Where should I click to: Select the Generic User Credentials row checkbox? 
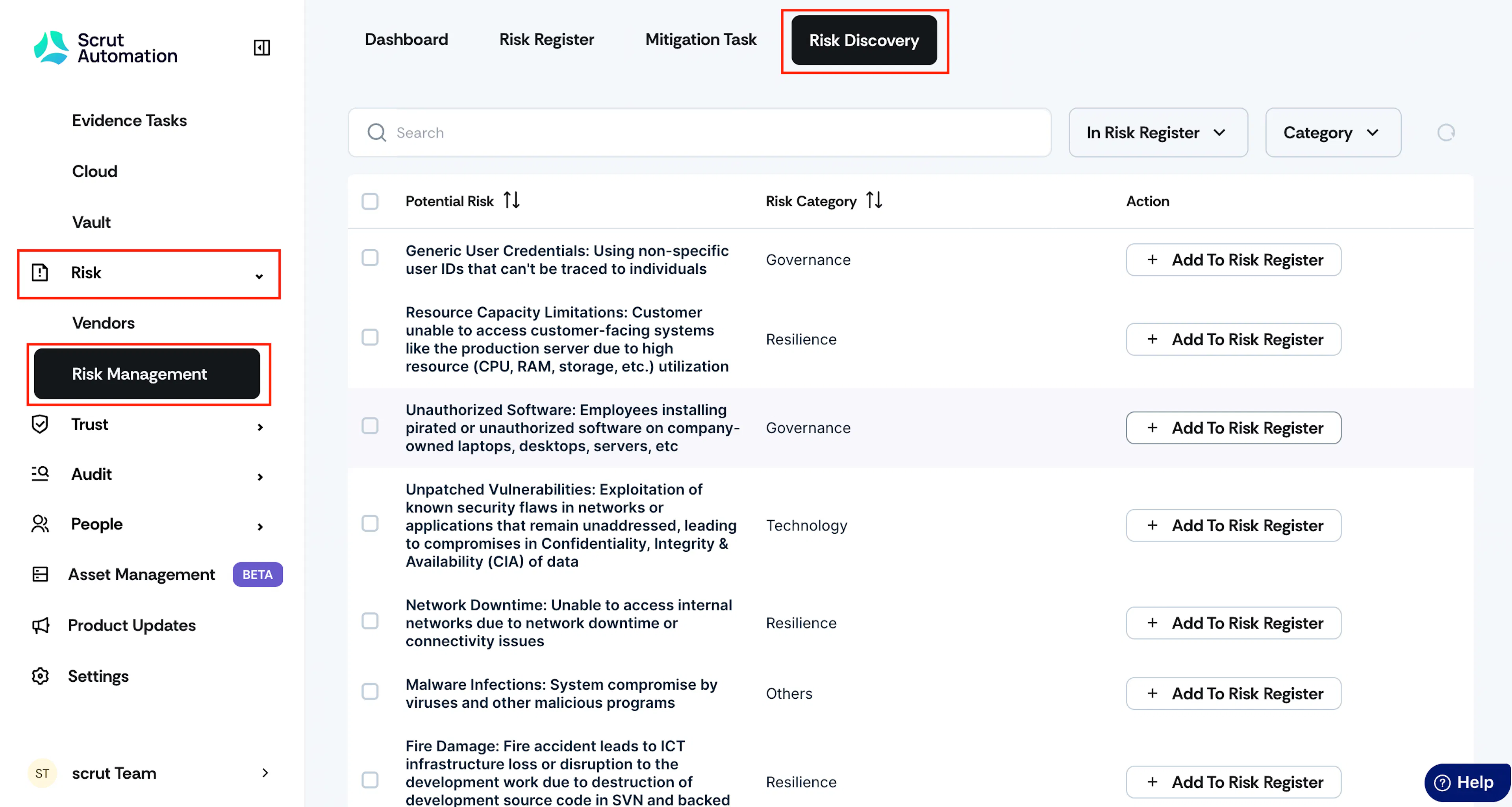[370, 258]
